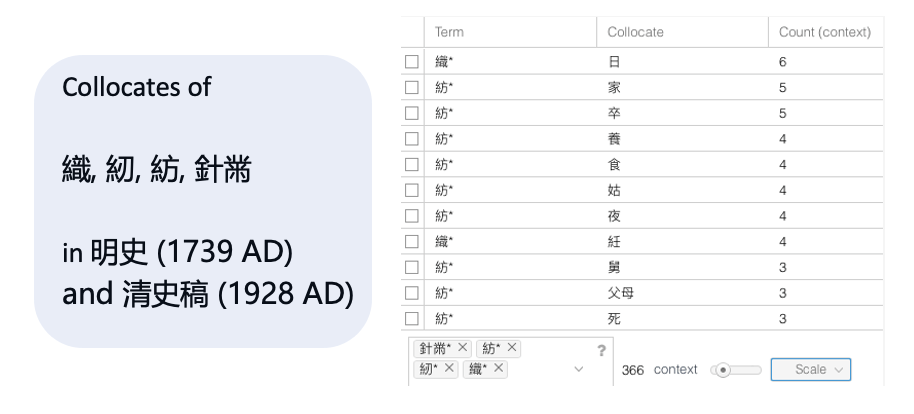This screenshot has height=414, width=914.
Task: Click the question mark help icon
Action: click(601, 350)
